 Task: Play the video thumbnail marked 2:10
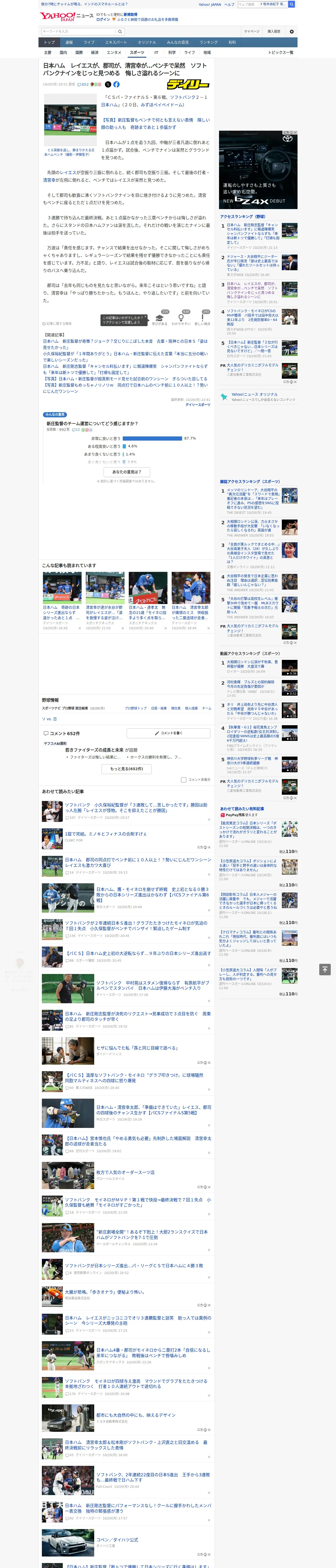coord(290,764)
